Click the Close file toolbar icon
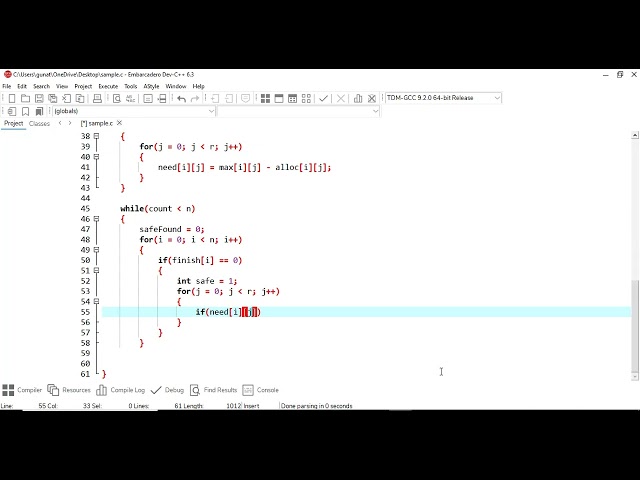 tap(66, 98)
